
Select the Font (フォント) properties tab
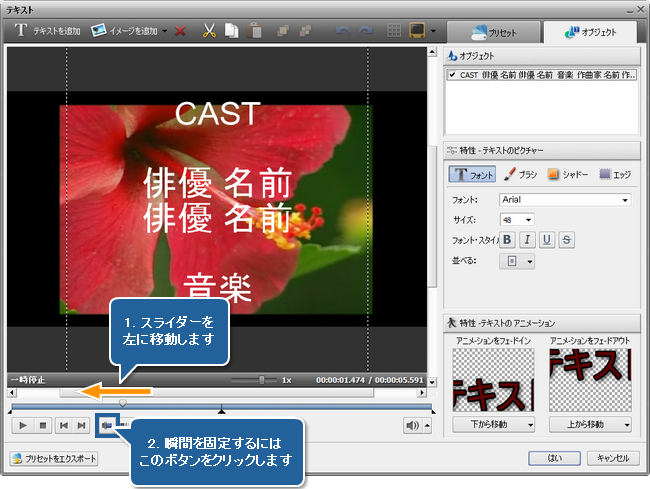472,174
